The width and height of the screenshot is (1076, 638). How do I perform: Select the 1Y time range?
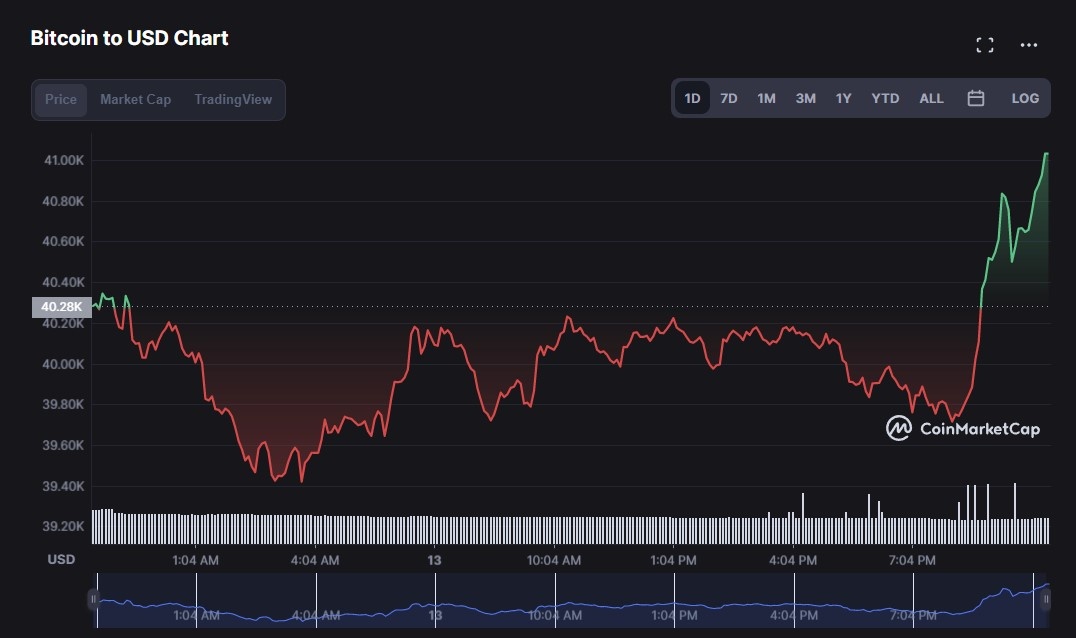point(843,98)
